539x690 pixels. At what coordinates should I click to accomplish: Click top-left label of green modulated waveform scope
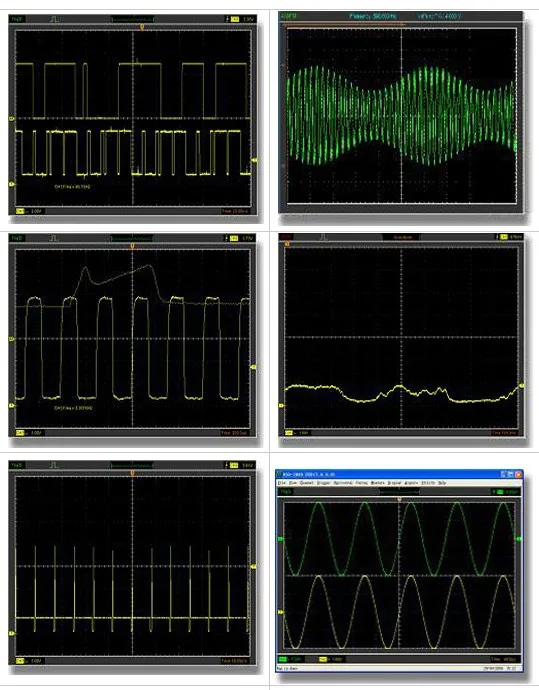pos(289,16)
